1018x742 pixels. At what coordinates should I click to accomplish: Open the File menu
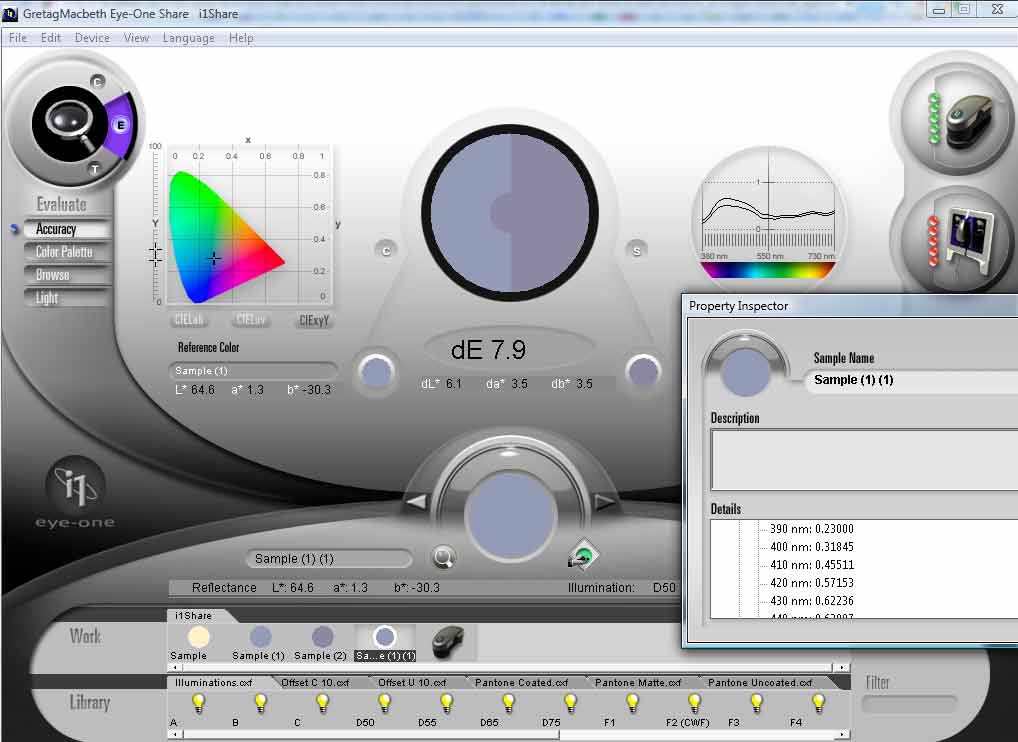coord(18,38)
